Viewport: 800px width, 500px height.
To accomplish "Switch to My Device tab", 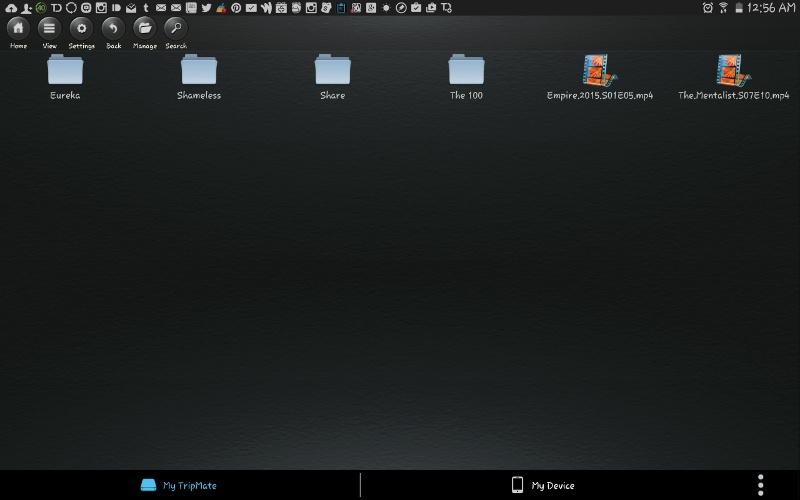I will pos(543,485).
